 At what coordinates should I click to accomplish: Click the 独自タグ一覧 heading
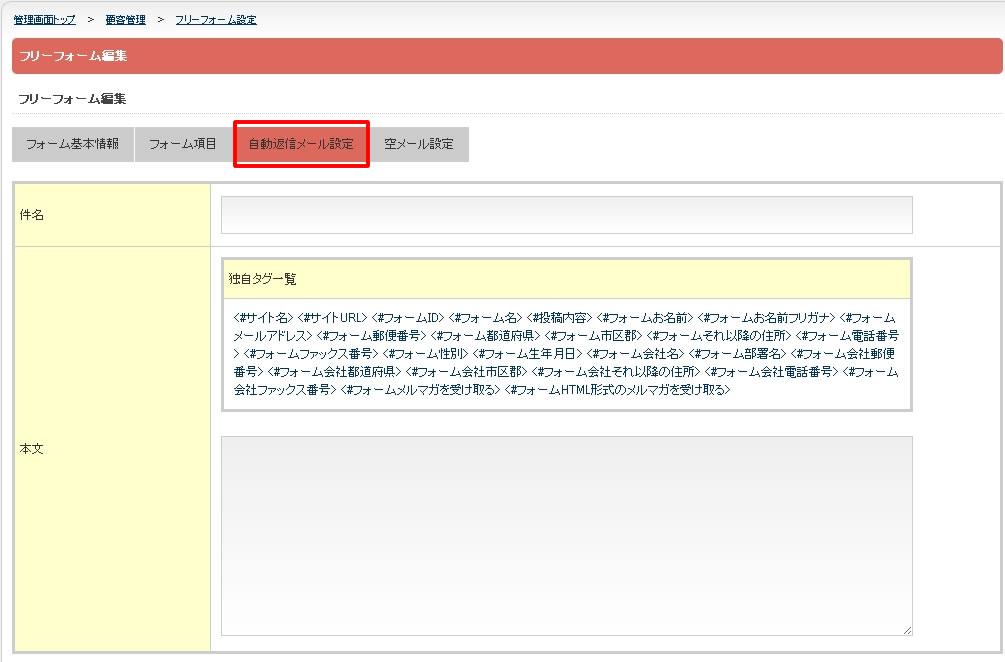pos(263,279)
